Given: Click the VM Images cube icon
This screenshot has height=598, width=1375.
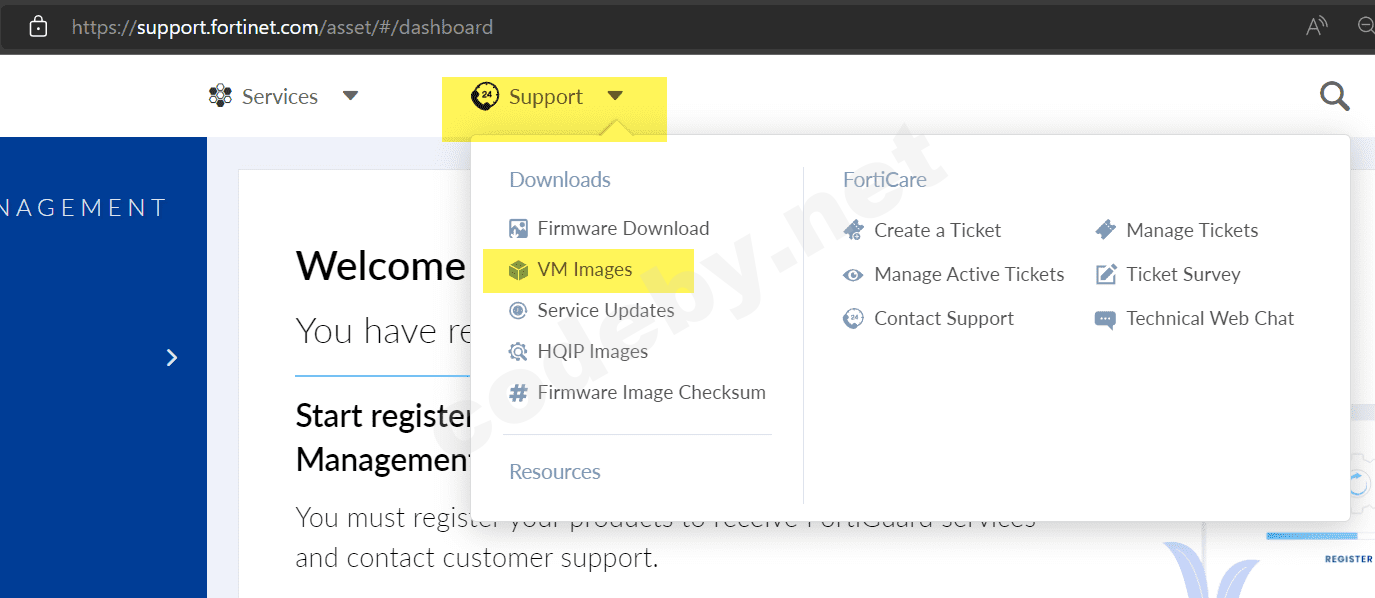Looking at the screenshot, I should click(x=518, y=270).
